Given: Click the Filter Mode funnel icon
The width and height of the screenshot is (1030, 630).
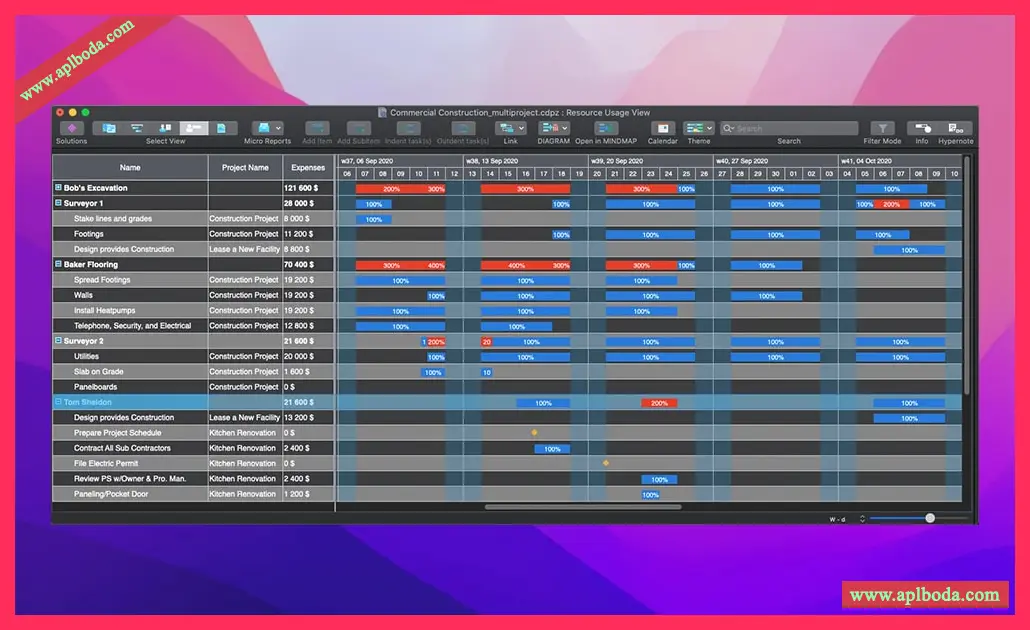Looking at the screenshot, I should (x=882, y=128).
